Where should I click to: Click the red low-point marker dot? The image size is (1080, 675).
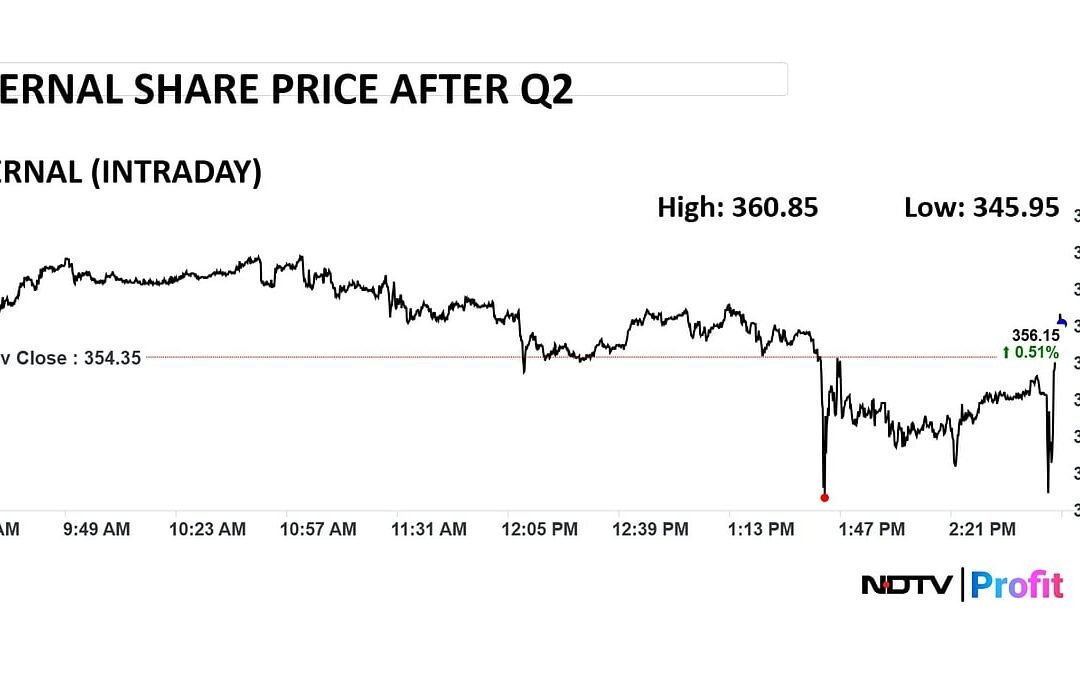click(824, 497)
